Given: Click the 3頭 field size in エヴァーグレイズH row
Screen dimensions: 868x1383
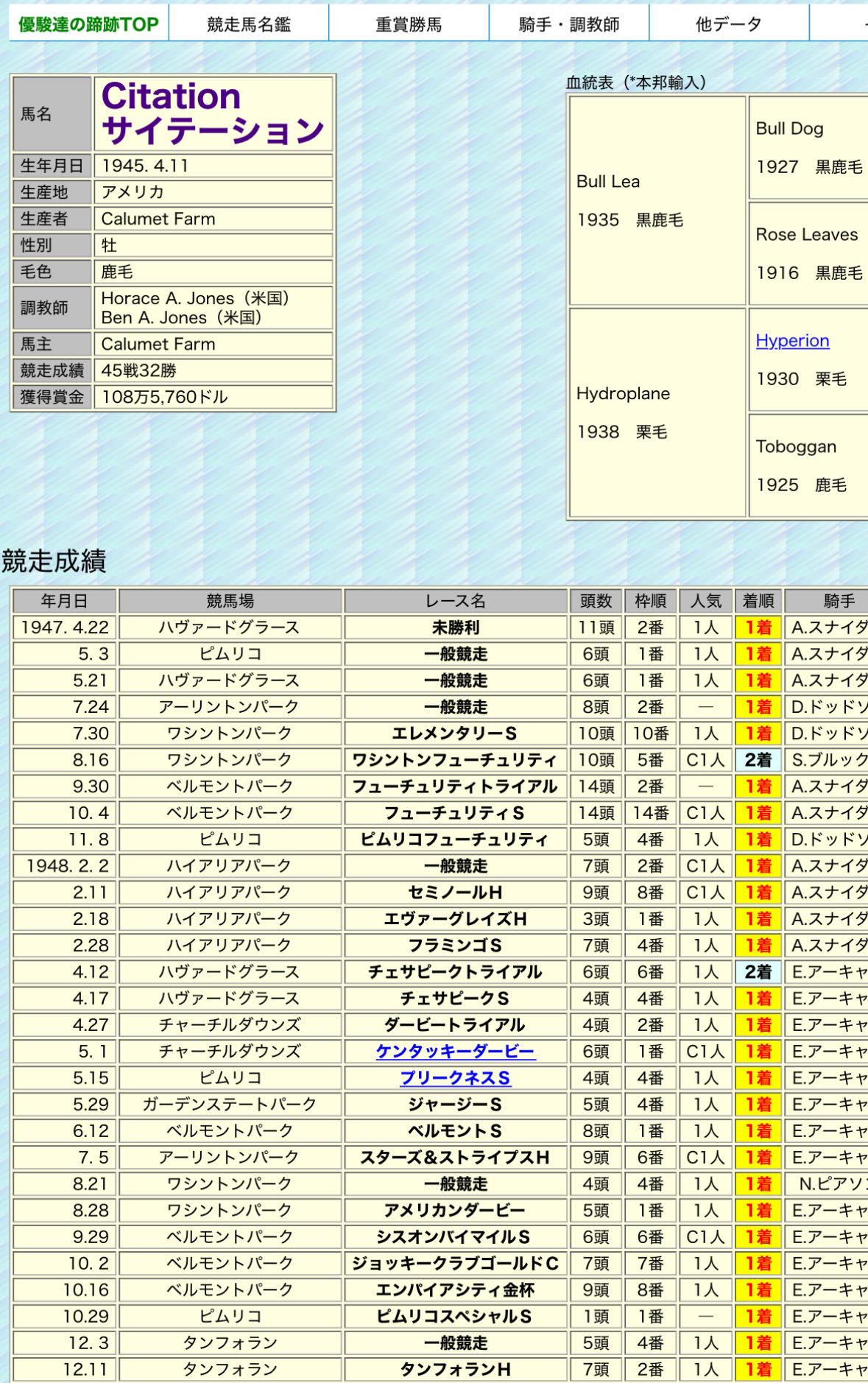Looking at the screenshot, I should (x=596, y=919).
